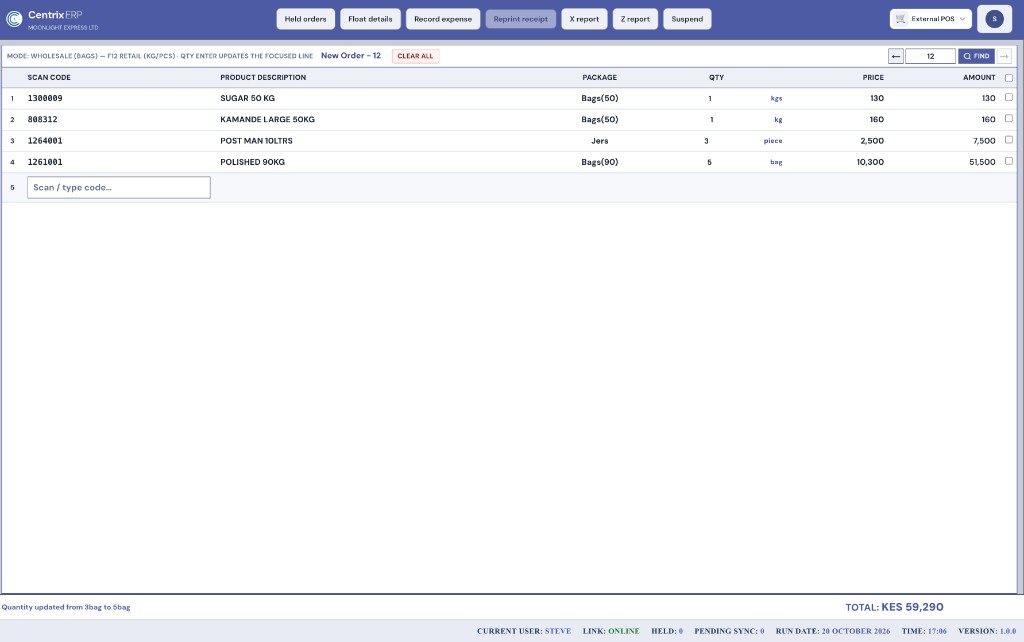Click product POLISHED 90KG
This screenshot has height=642, width=1024.
pyautogui.click(x=252, y=162)
